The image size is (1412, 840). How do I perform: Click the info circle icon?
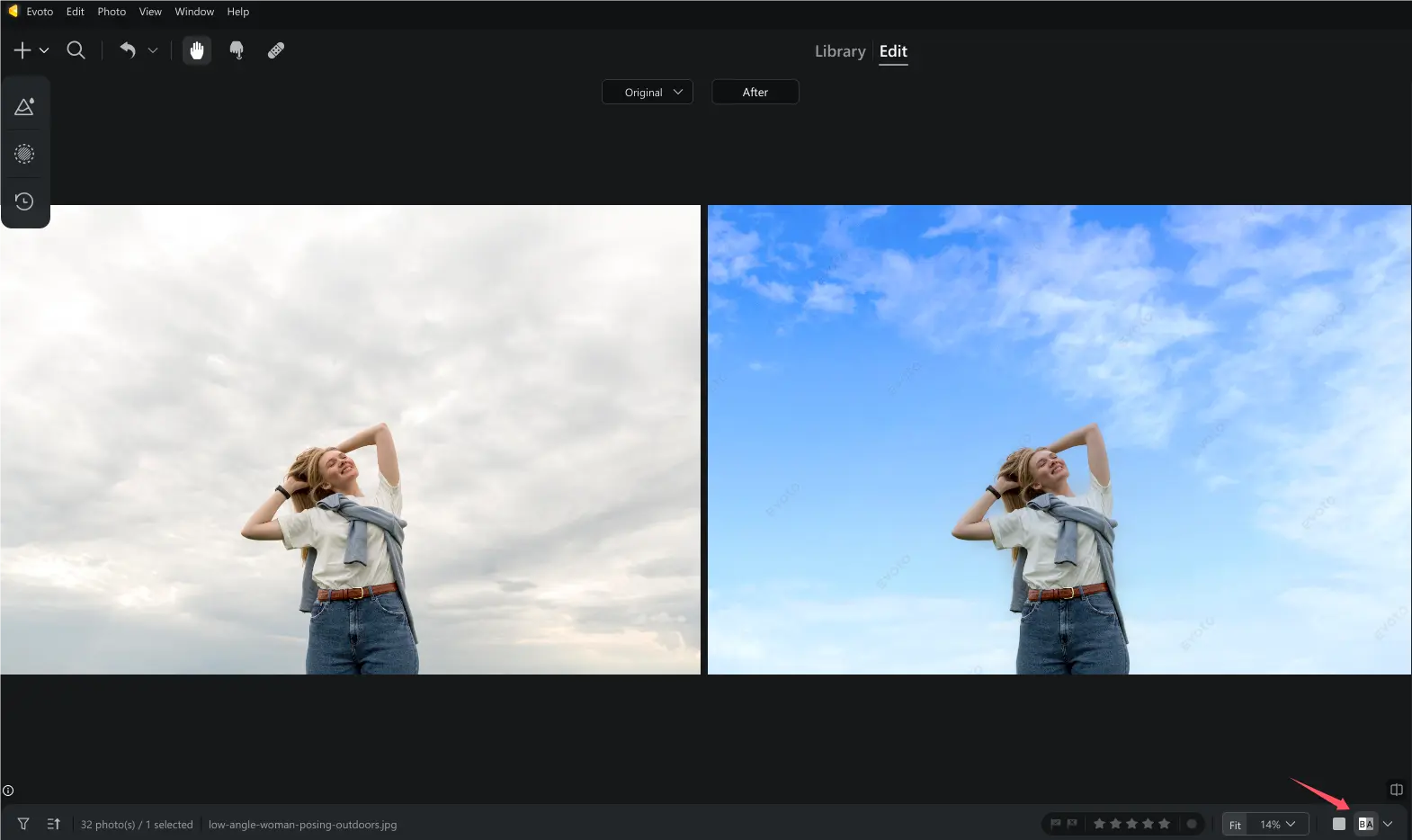8,791
